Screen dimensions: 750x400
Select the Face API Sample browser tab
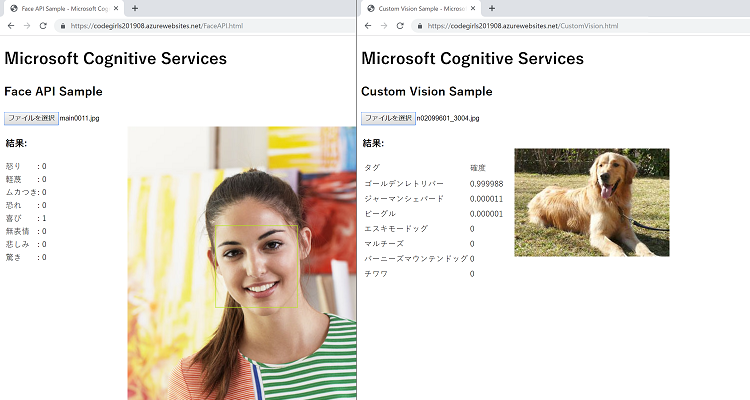[64, 8]
